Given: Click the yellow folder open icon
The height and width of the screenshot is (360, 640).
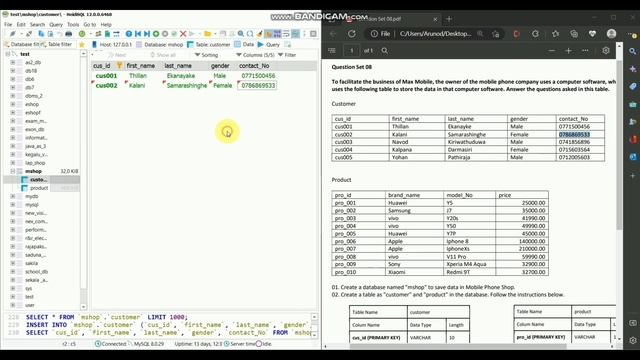Looking at the screenshot, I should click(x=208, y=34).
